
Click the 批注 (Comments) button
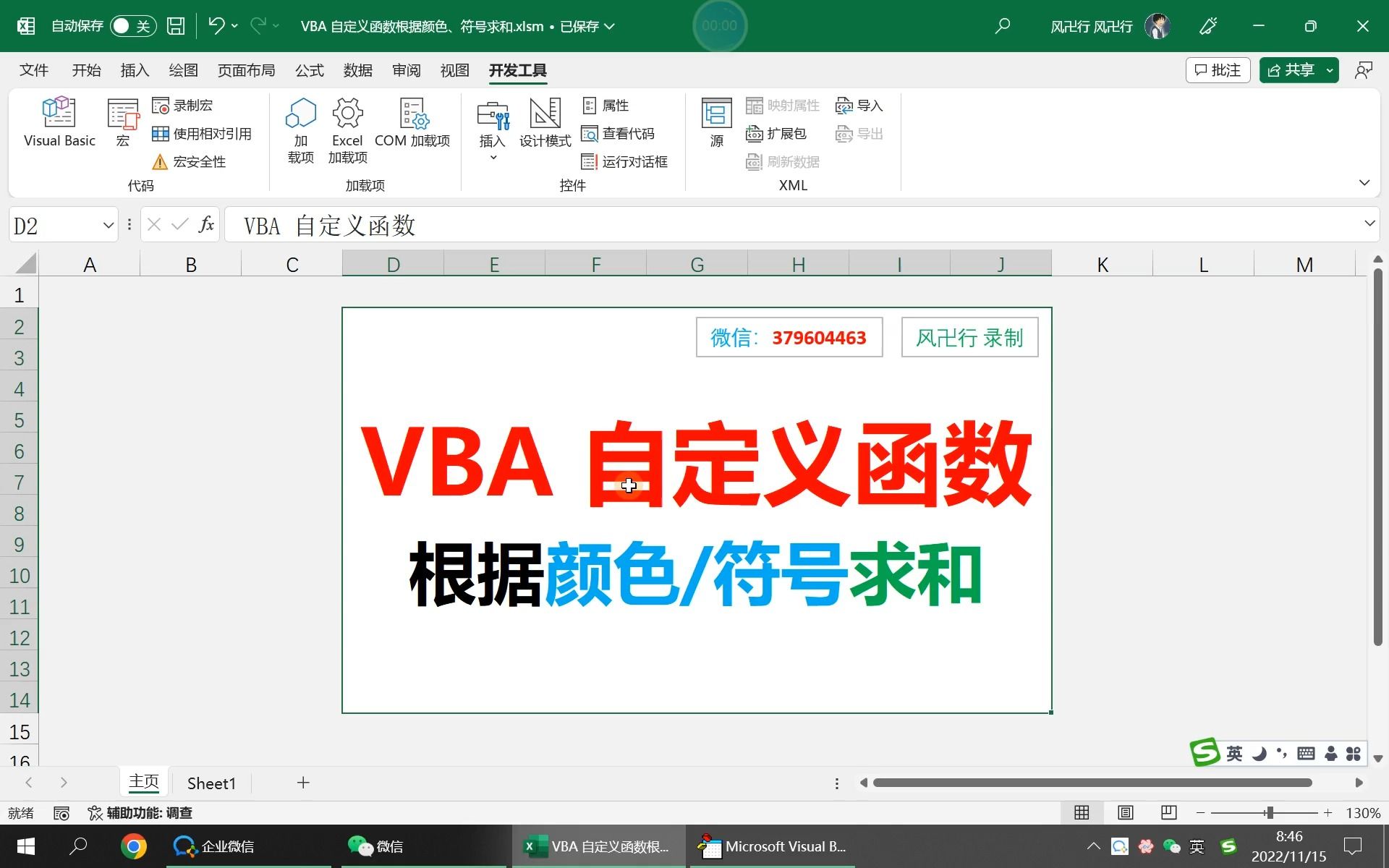pos(1216,69)
